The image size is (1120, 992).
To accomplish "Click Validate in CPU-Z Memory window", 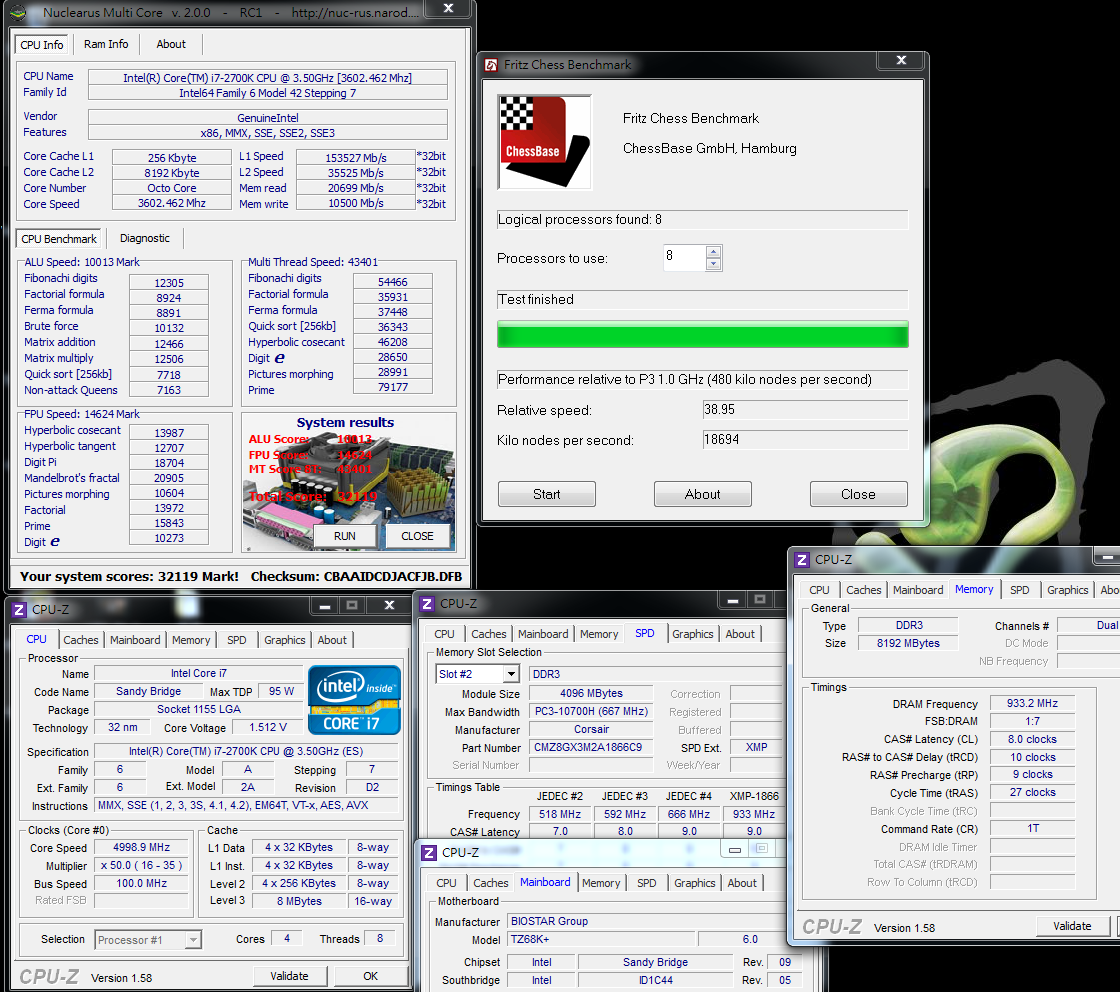I will pos(1072,926).
